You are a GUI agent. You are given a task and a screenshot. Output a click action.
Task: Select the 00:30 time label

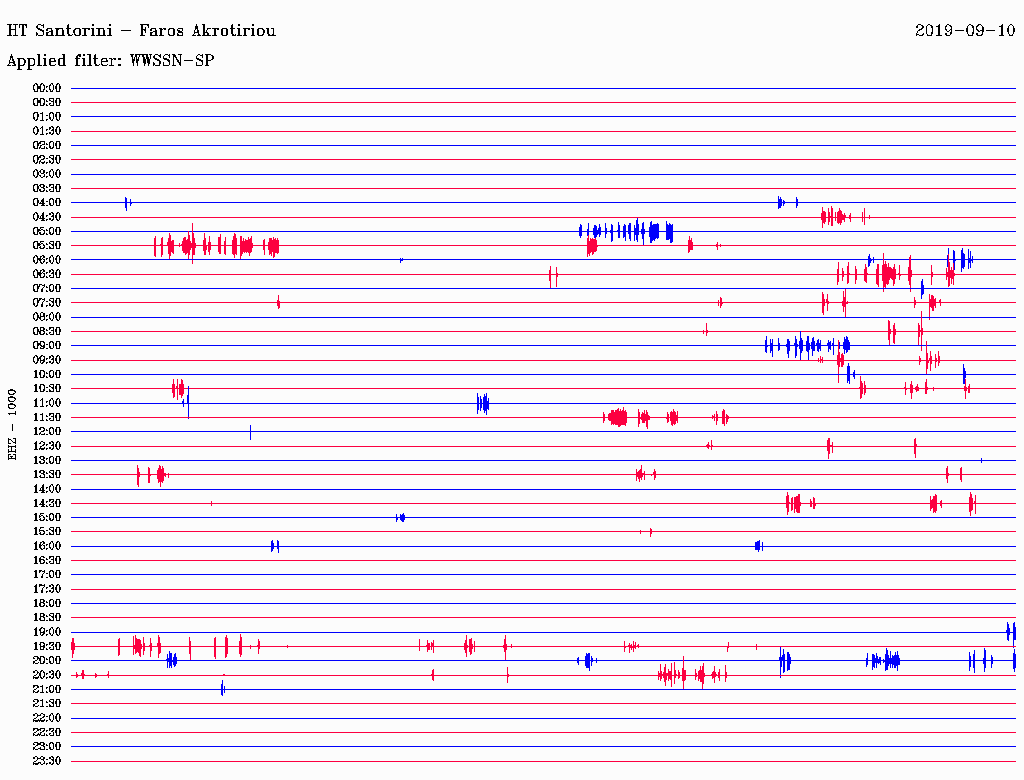pos(46,102)
